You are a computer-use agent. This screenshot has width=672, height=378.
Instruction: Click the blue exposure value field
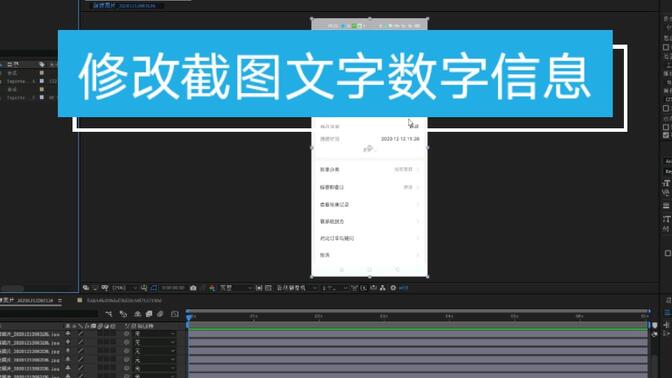pyautogui.click(x=404, y=288)
